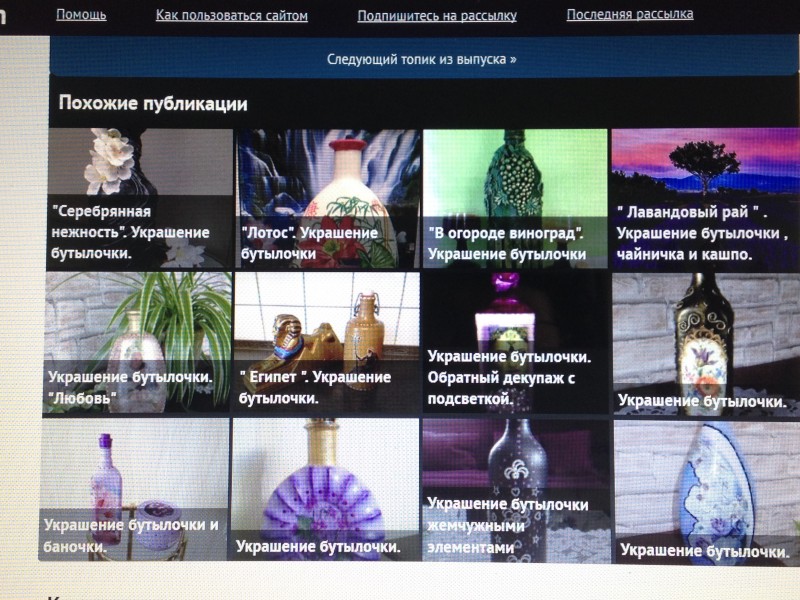The image size is (800, 600).
Task: Click Подпишитесь на рассылку link
Action: (x=437, y=16)
